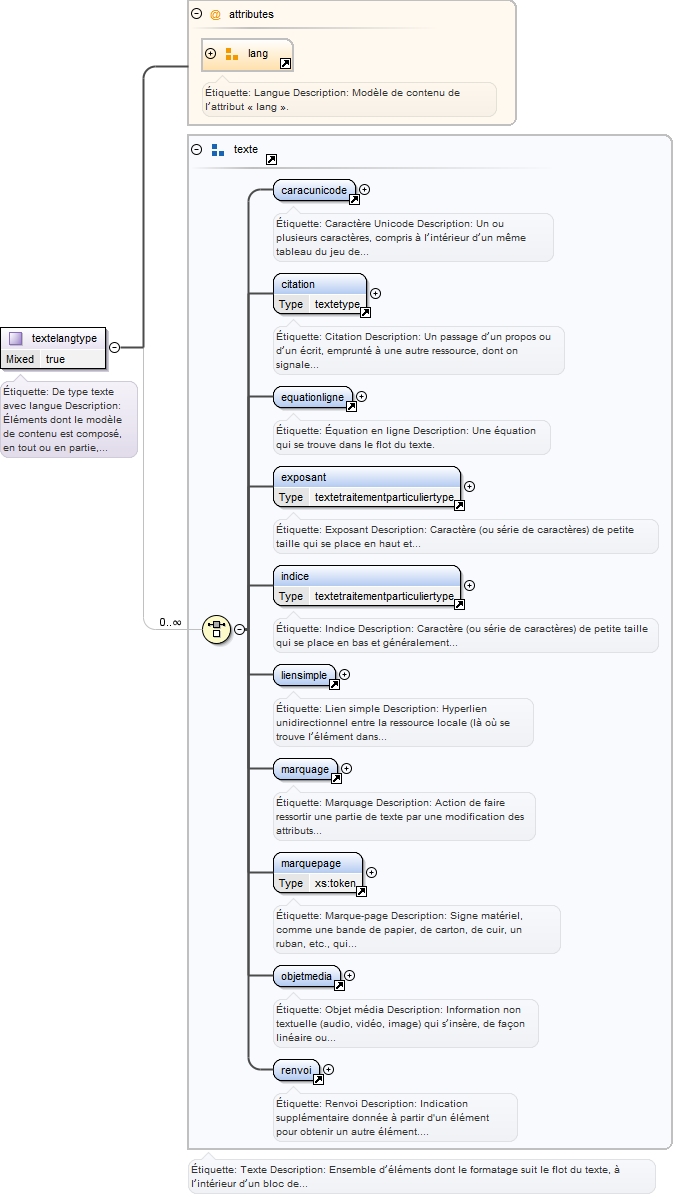This screenshot has height=1197, width=674.
Task: Select the objetmedia element box
Action: (x=307, y=976)
